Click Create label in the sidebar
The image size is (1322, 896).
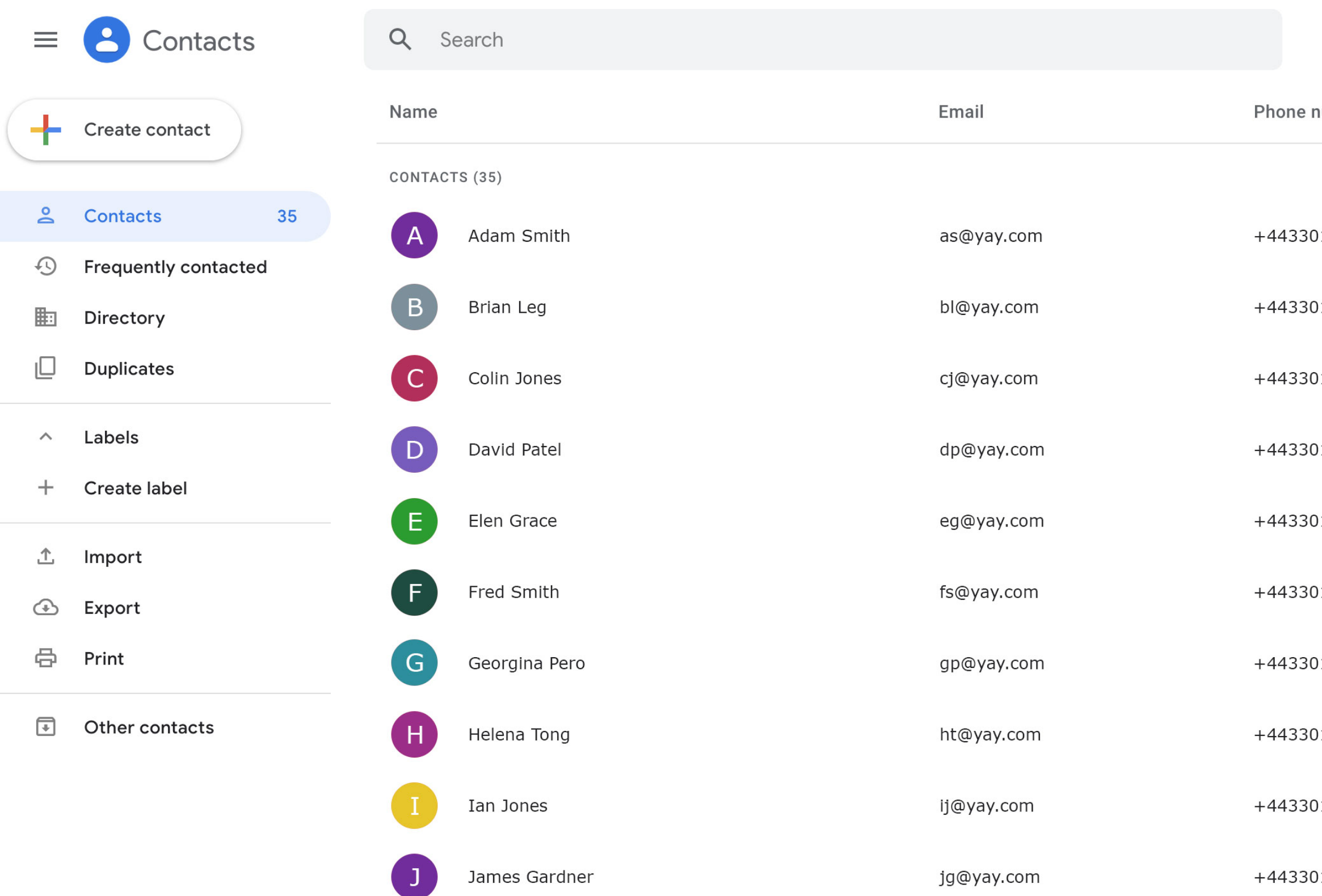pos(136,487)
